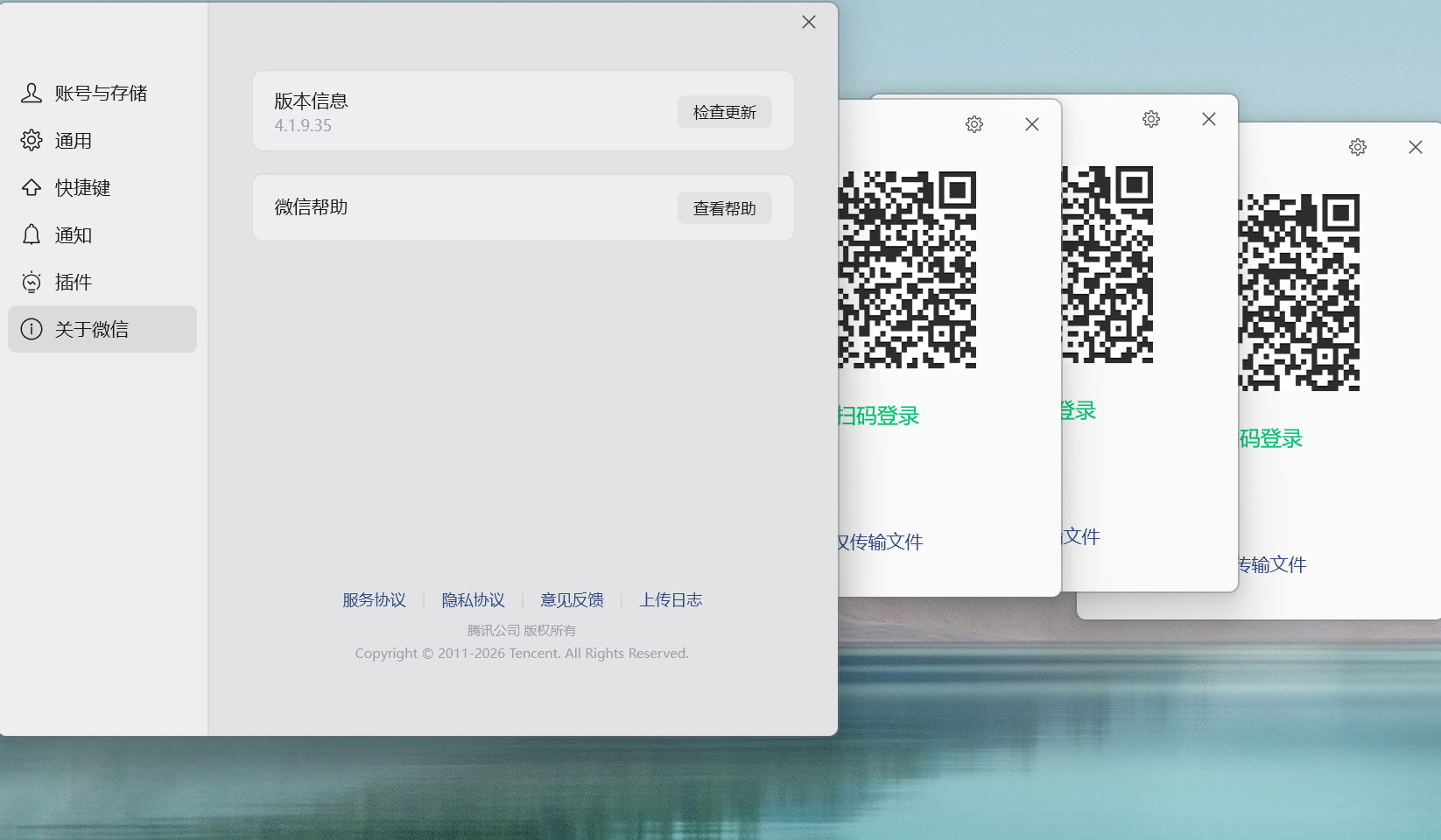The width and height of the screenshot is (1441, 840).
Task: Open gear settings in middle login window
Action: 1151,119
